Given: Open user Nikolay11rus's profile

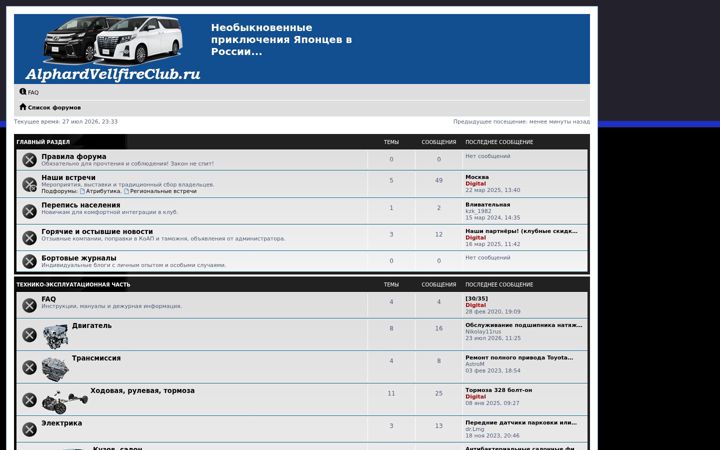Looking at the screenshot, I should (x=484, y=332).
